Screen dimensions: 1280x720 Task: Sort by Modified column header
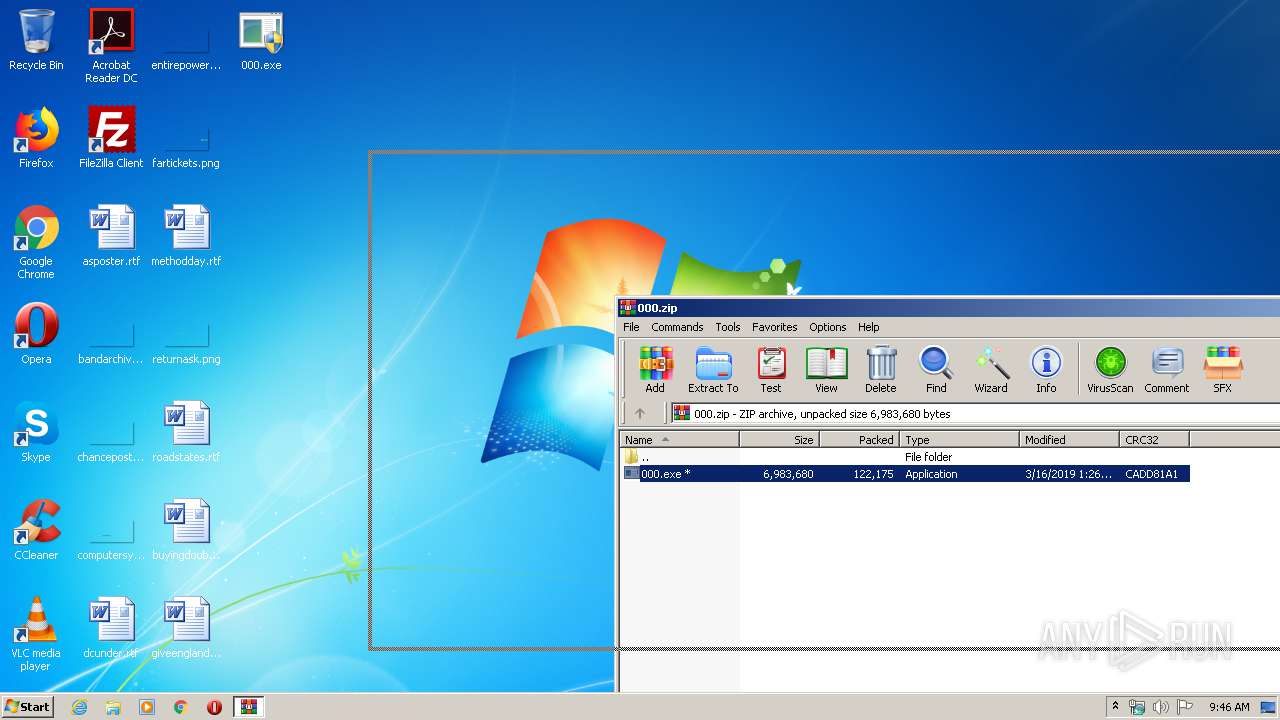coord(1069,440)
